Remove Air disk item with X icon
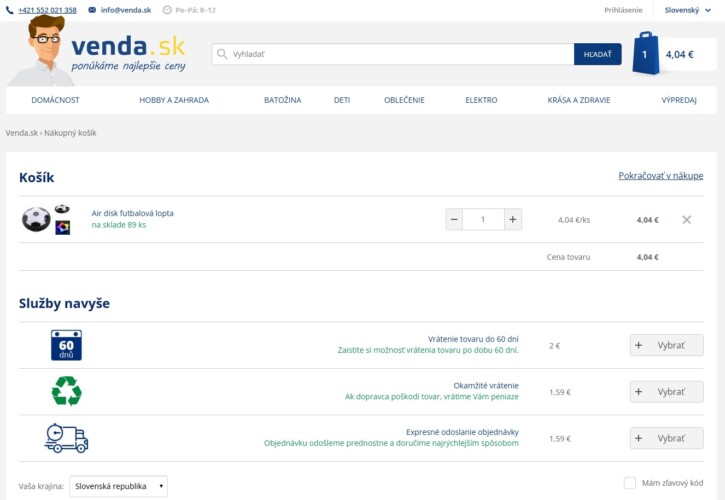 (687, 220)
